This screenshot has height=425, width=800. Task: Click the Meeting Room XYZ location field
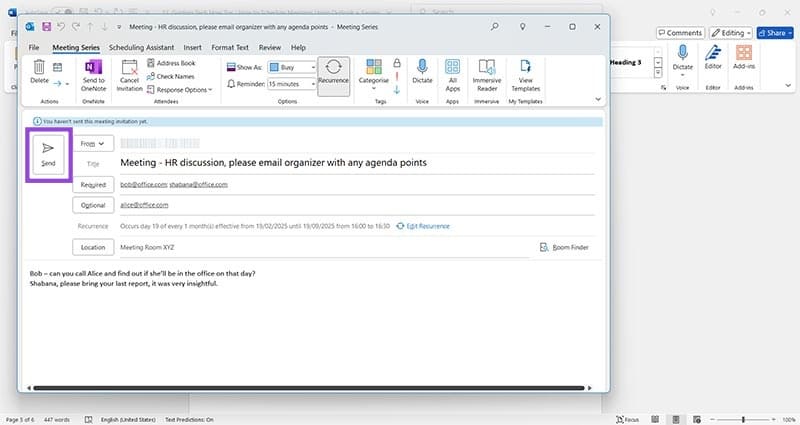pos(324,247)
